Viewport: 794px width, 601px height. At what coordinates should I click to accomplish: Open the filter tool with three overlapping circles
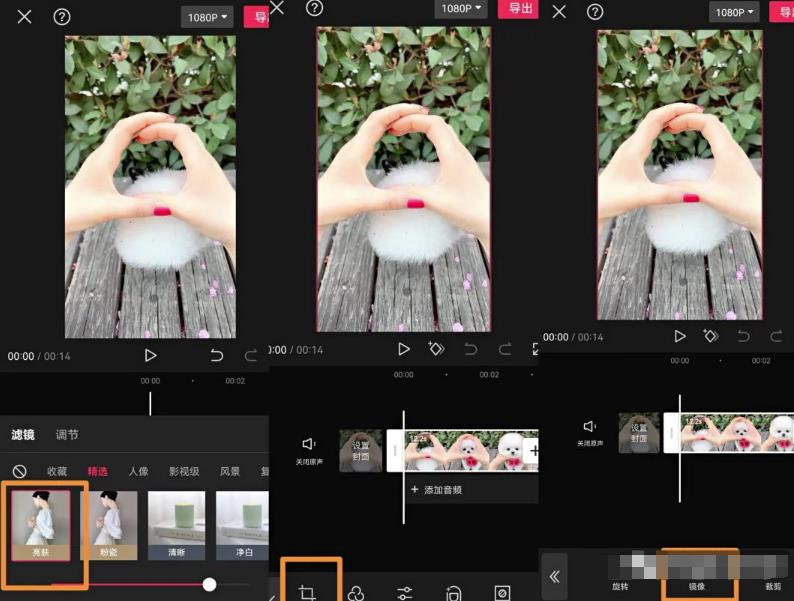[x=356, y=593]
